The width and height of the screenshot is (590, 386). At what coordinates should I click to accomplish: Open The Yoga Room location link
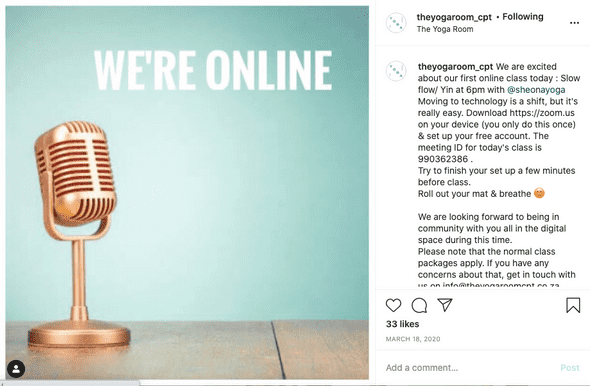[x=445, y=29]
